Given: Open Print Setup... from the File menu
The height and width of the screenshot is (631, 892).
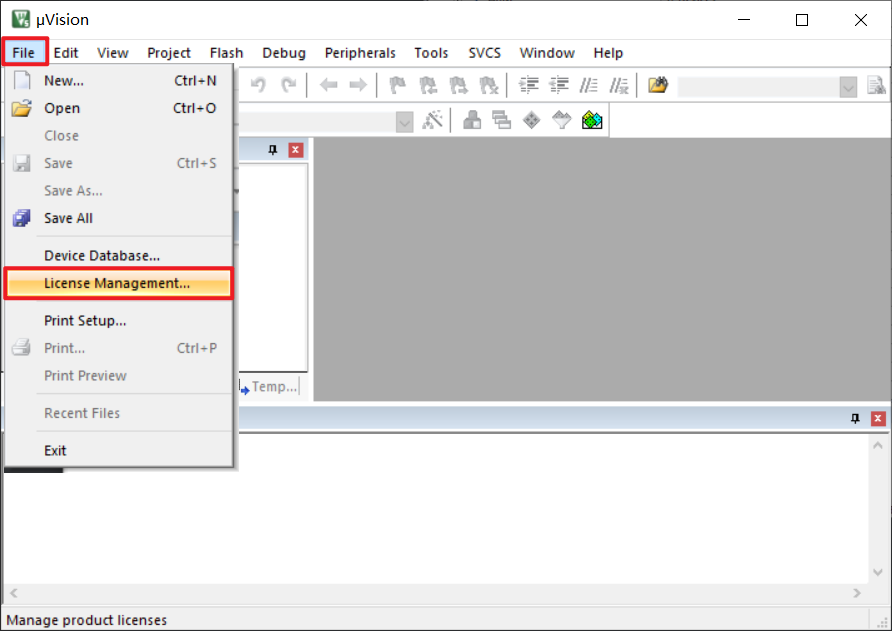Looking at the screenshot, I should (x=118, y=320).
